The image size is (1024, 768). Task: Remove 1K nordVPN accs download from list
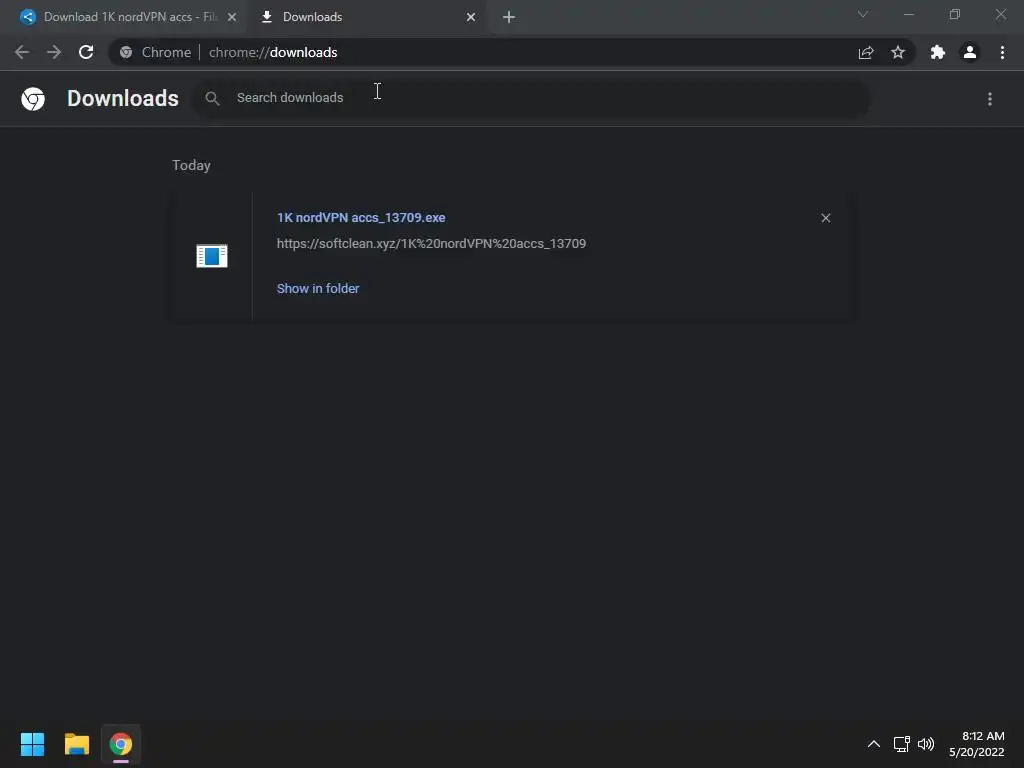(825, 218)
